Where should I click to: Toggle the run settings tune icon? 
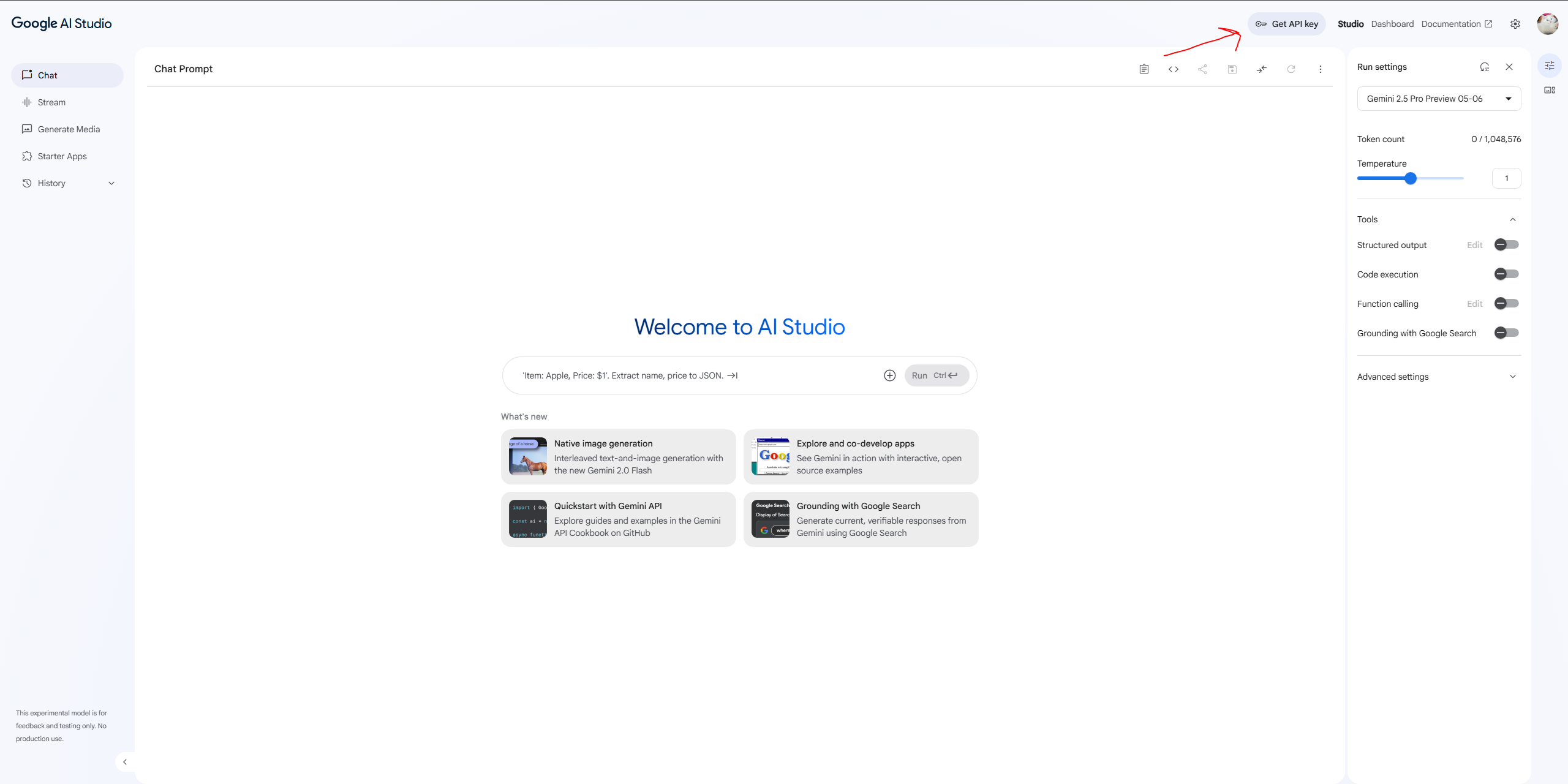tap(1550, 66)
